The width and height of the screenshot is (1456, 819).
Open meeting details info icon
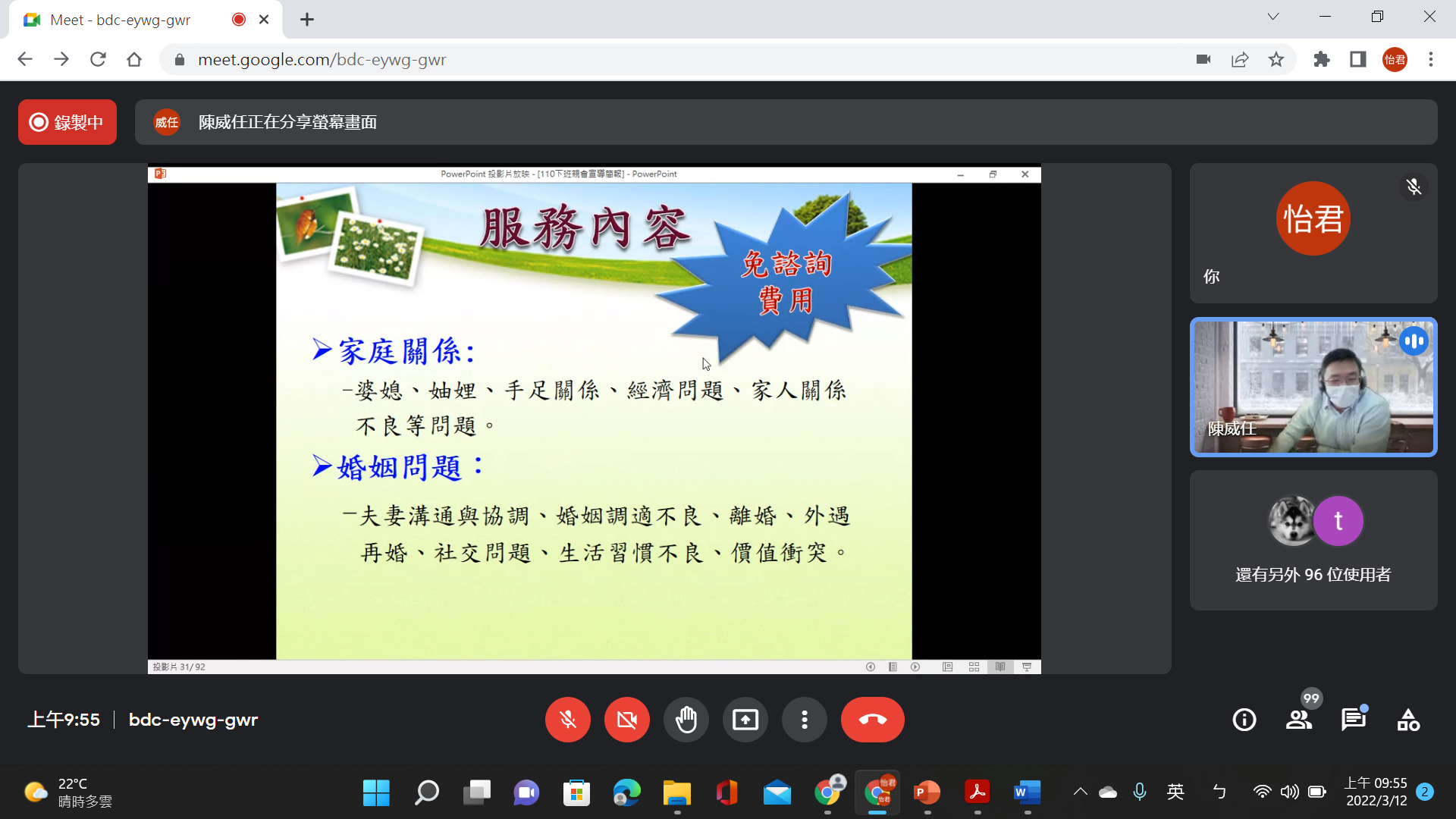coord(1244,720)
